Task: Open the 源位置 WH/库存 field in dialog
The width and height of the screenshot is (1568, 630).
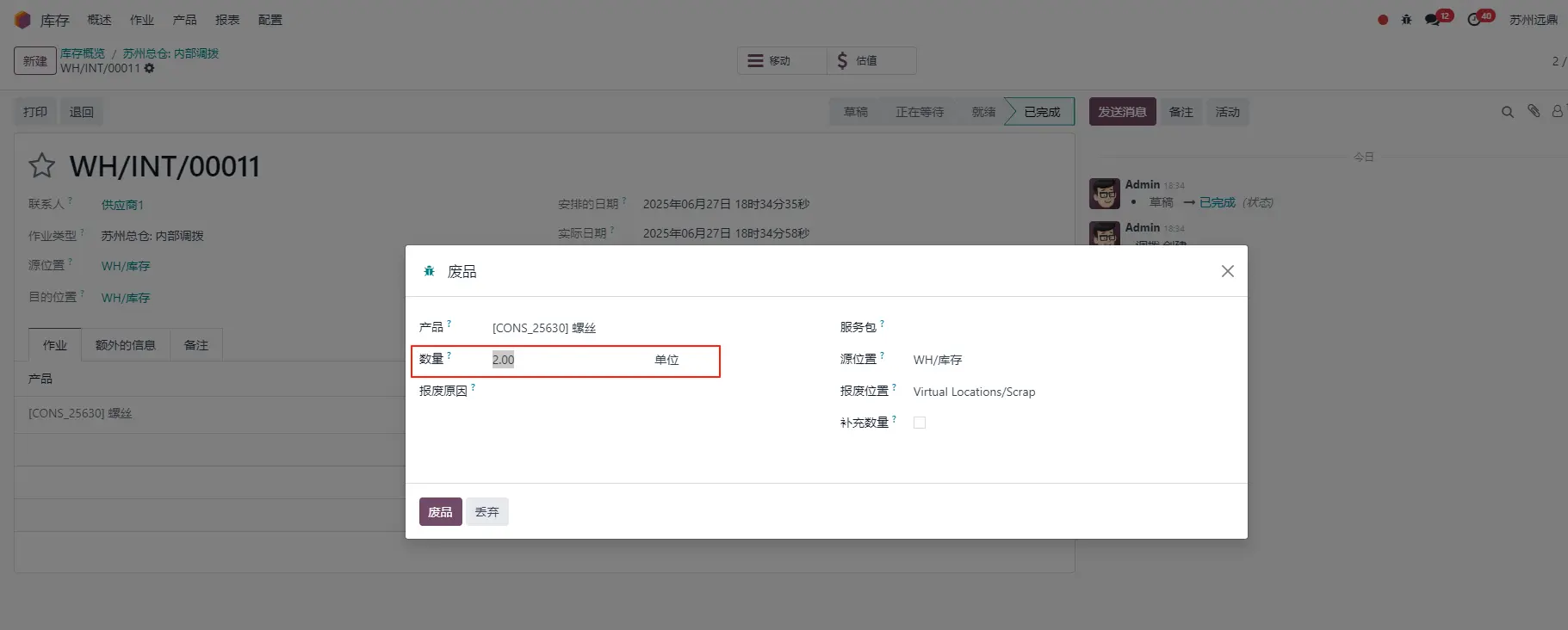Action: click(x=1072, y=360)
